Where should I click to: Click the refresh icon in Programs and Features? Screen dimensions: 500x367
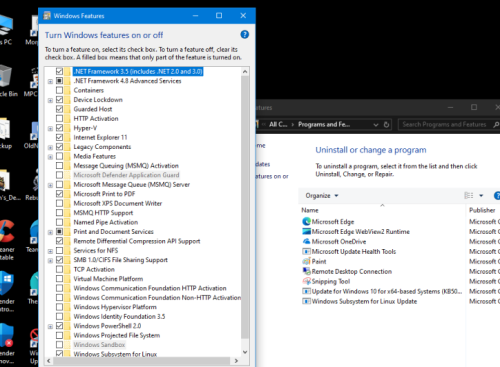tap(386, 124)
